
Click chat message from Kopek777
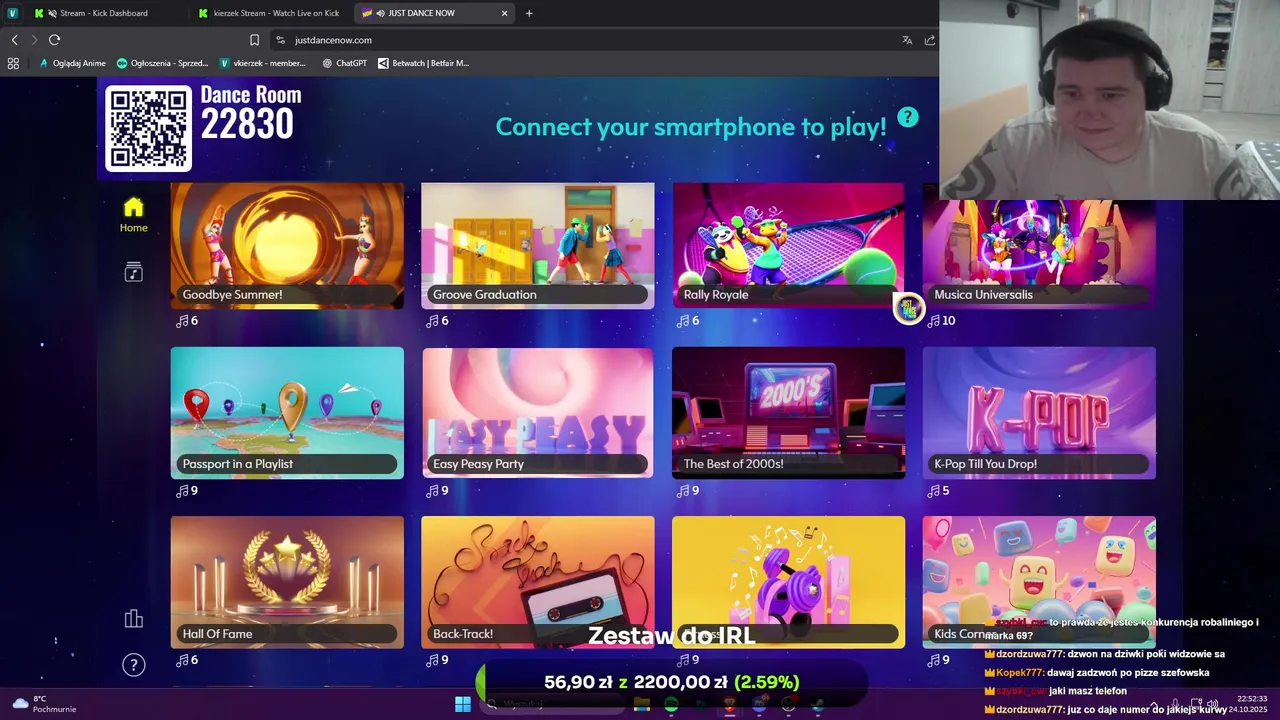point(1097,673)
